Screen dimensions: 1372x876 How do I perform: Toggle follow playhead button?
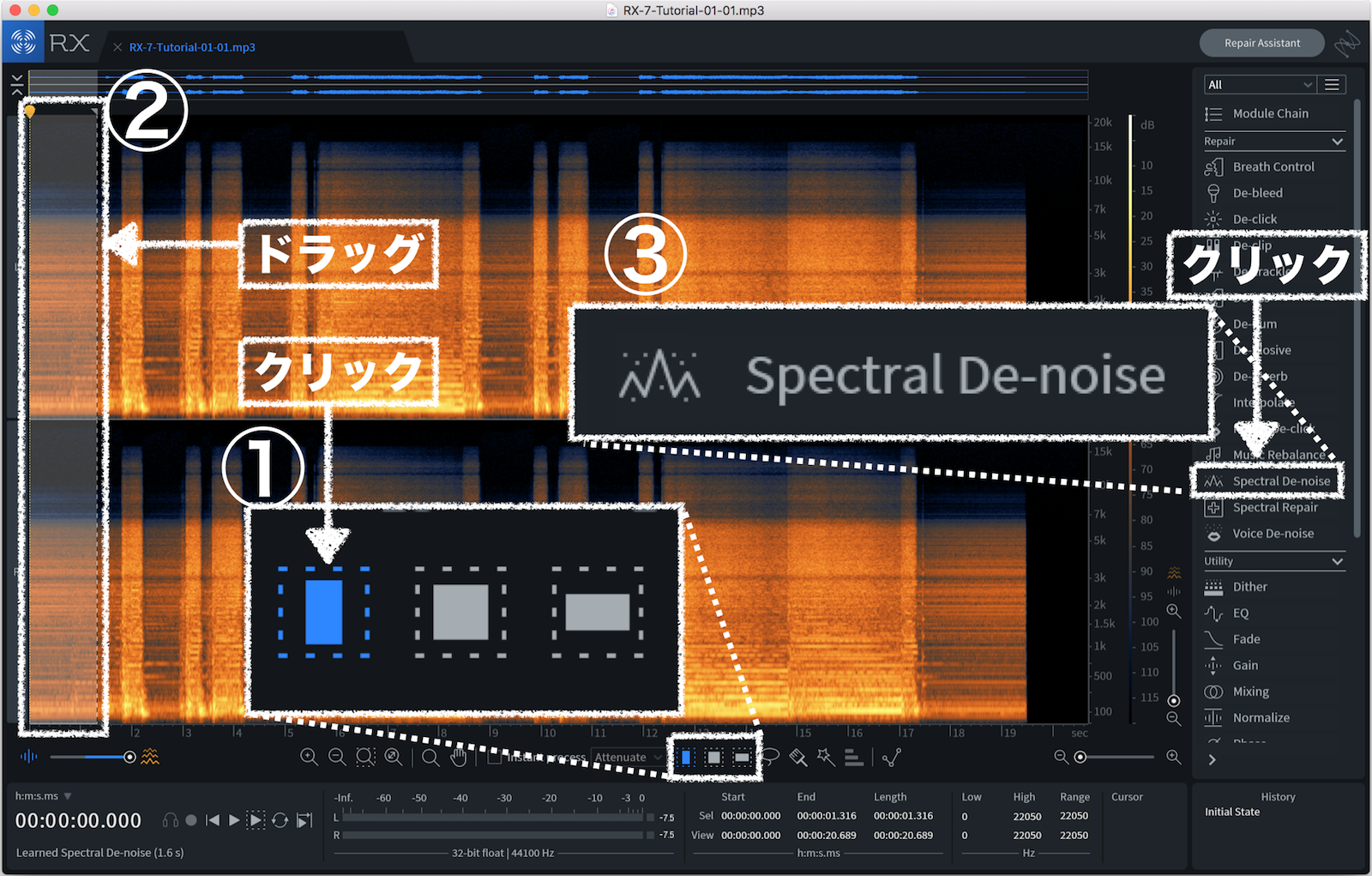[304, 820]
